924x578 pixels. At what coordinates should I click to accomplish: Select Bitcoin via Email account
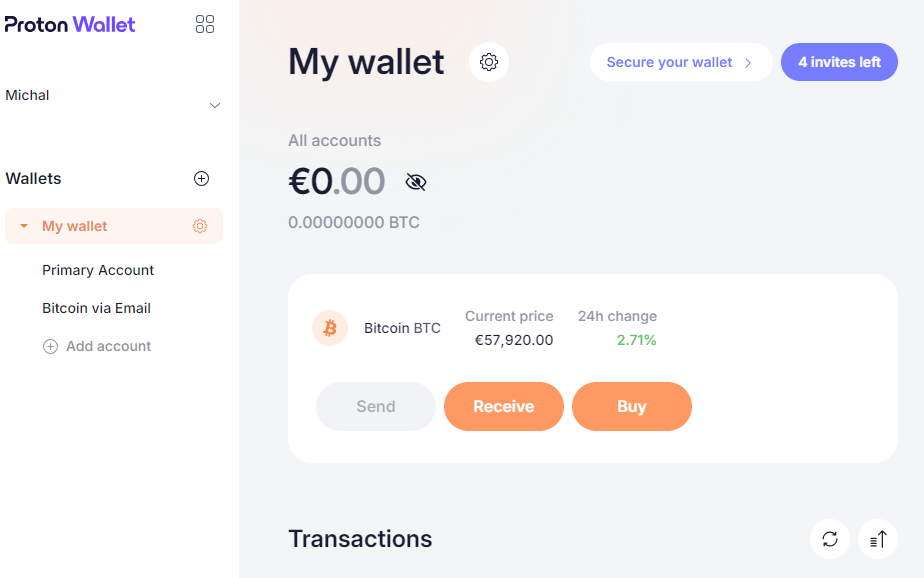(96, 308)
